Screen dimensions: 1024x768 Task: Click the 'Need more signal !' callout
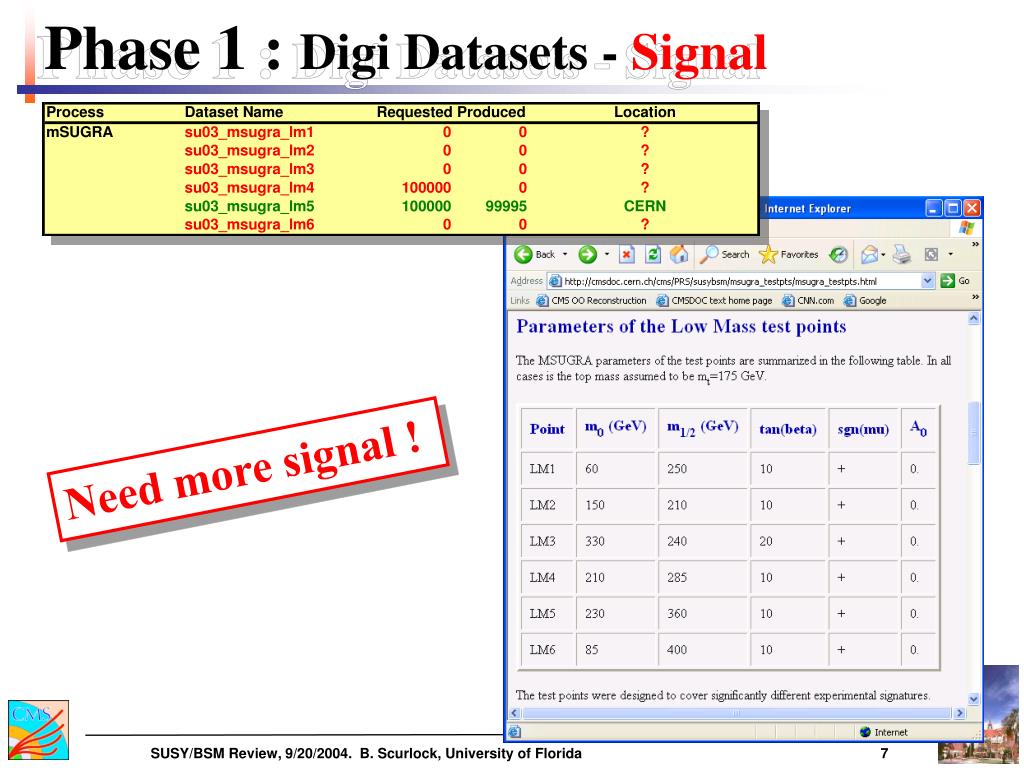coord(248,470)
